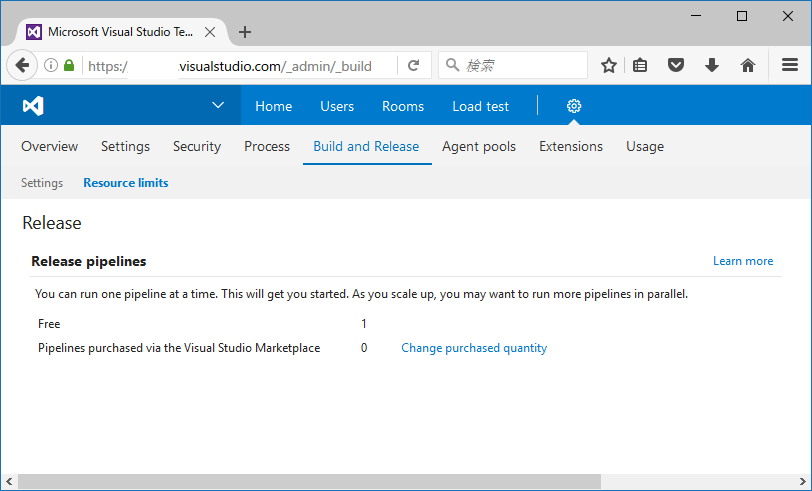Click Change purchased quantity link

tap(474, 348)
